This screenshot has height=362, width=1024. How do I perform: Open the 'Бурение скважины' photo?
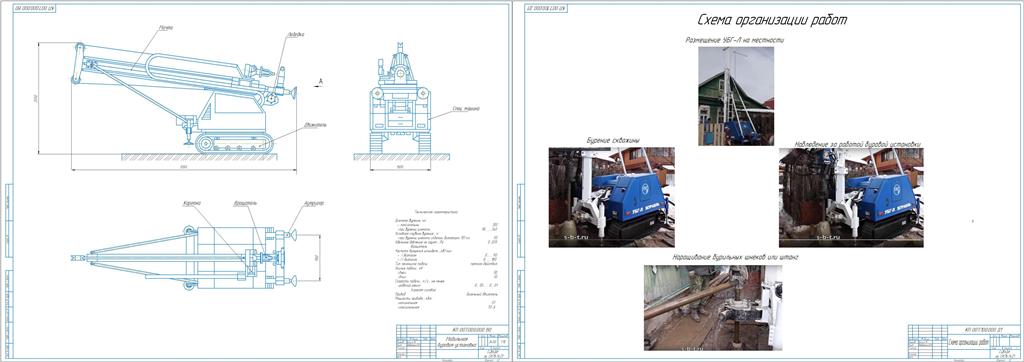612,197
